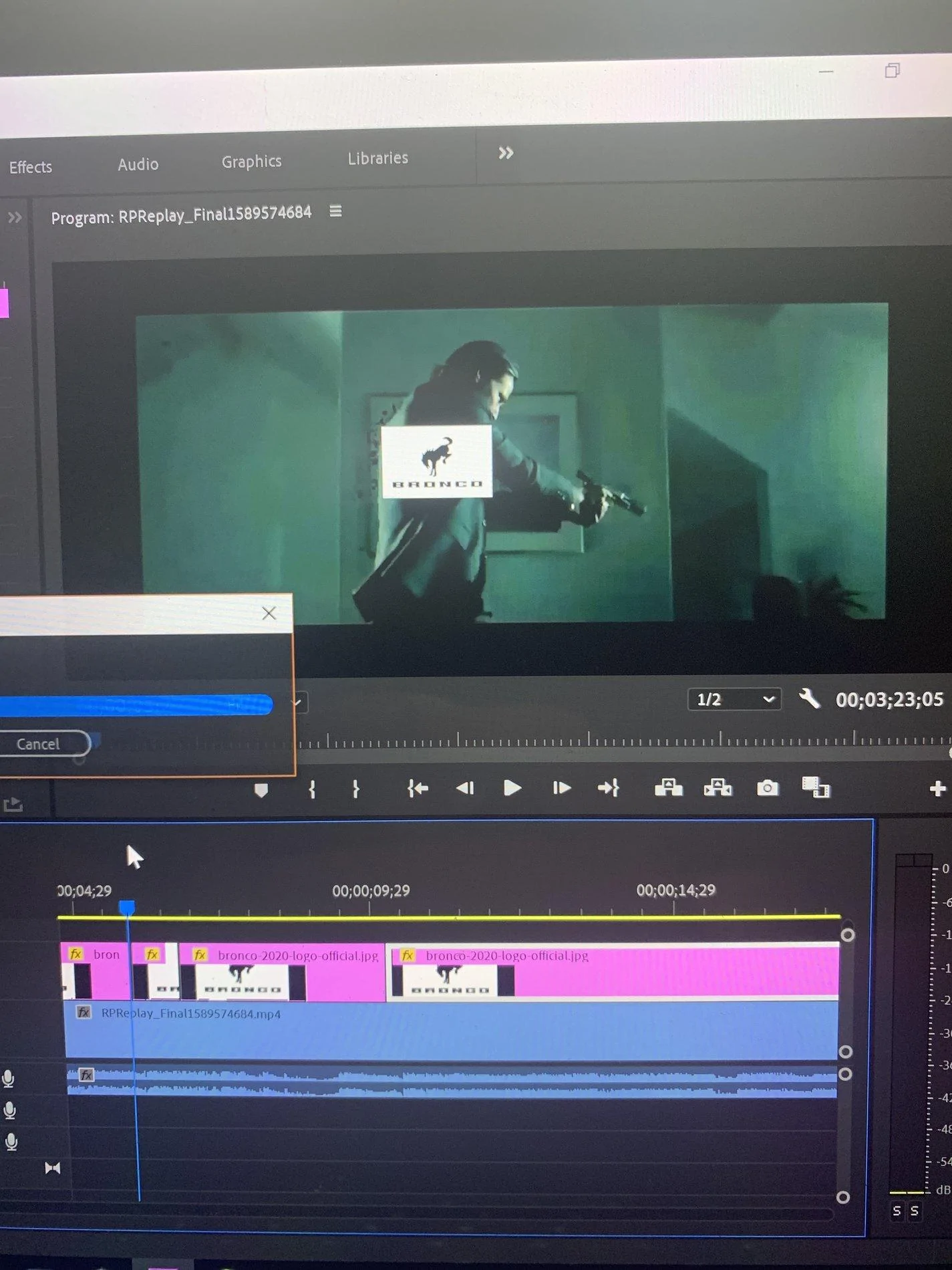
Task: Step back one frame
Action: coord(465,789)
